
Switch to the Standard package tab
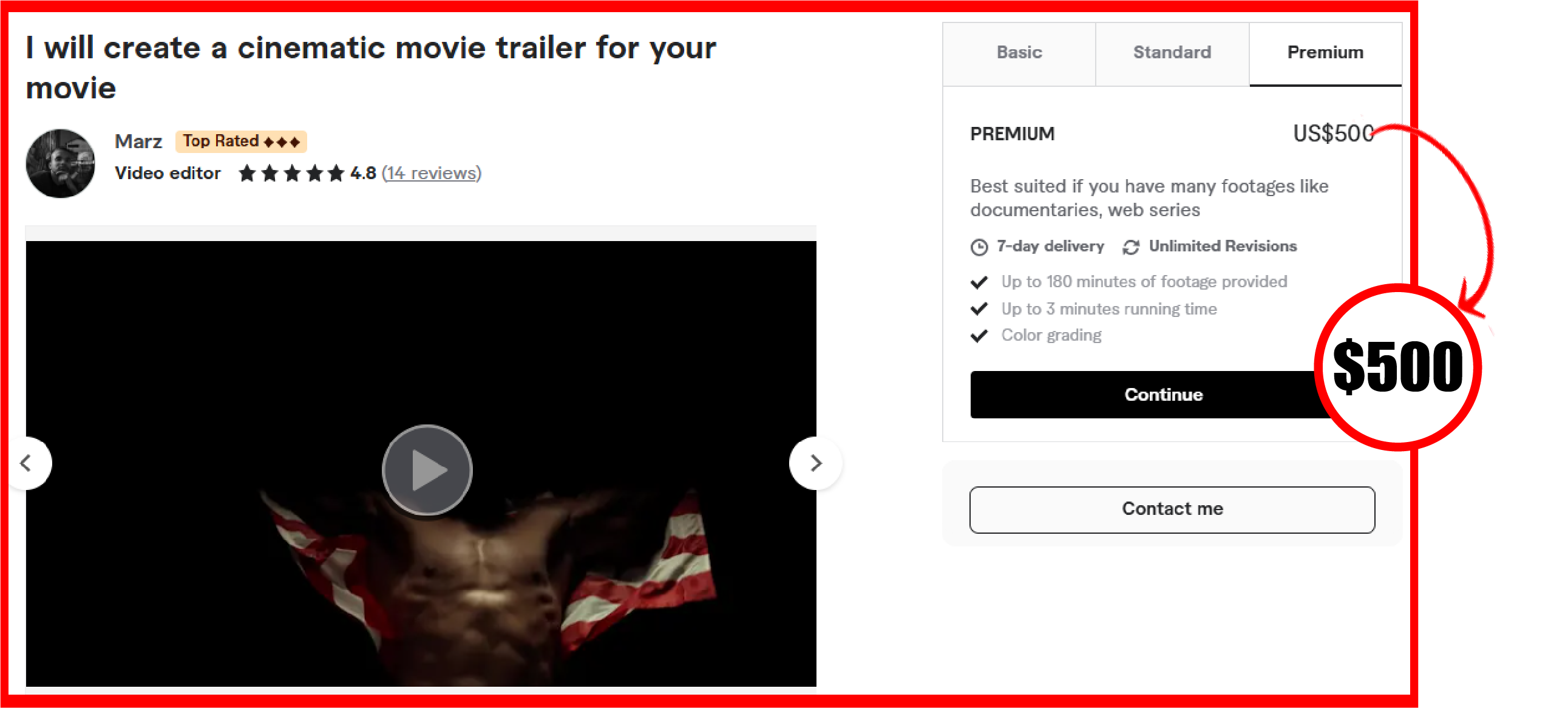(x=1172, y=53)
